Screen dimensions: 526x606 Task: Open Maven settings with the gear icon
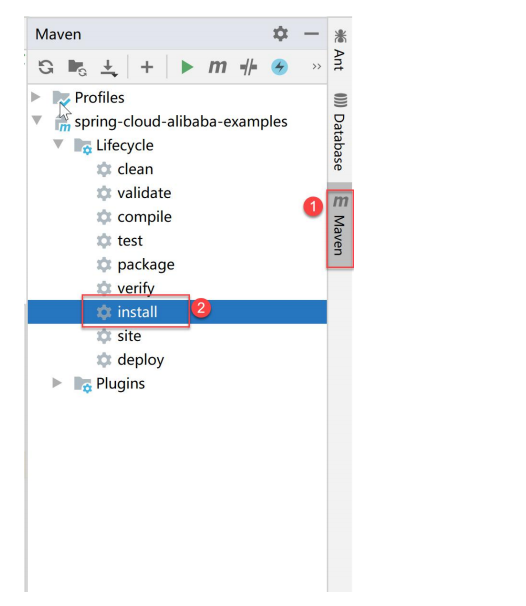click(x=281, y=34)
